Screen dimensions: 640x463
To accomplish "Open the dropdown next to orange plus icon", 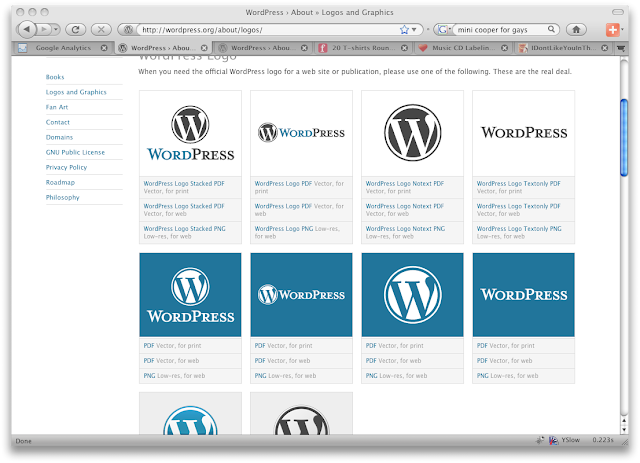I will pyautogui.click(x=622, y=29).
